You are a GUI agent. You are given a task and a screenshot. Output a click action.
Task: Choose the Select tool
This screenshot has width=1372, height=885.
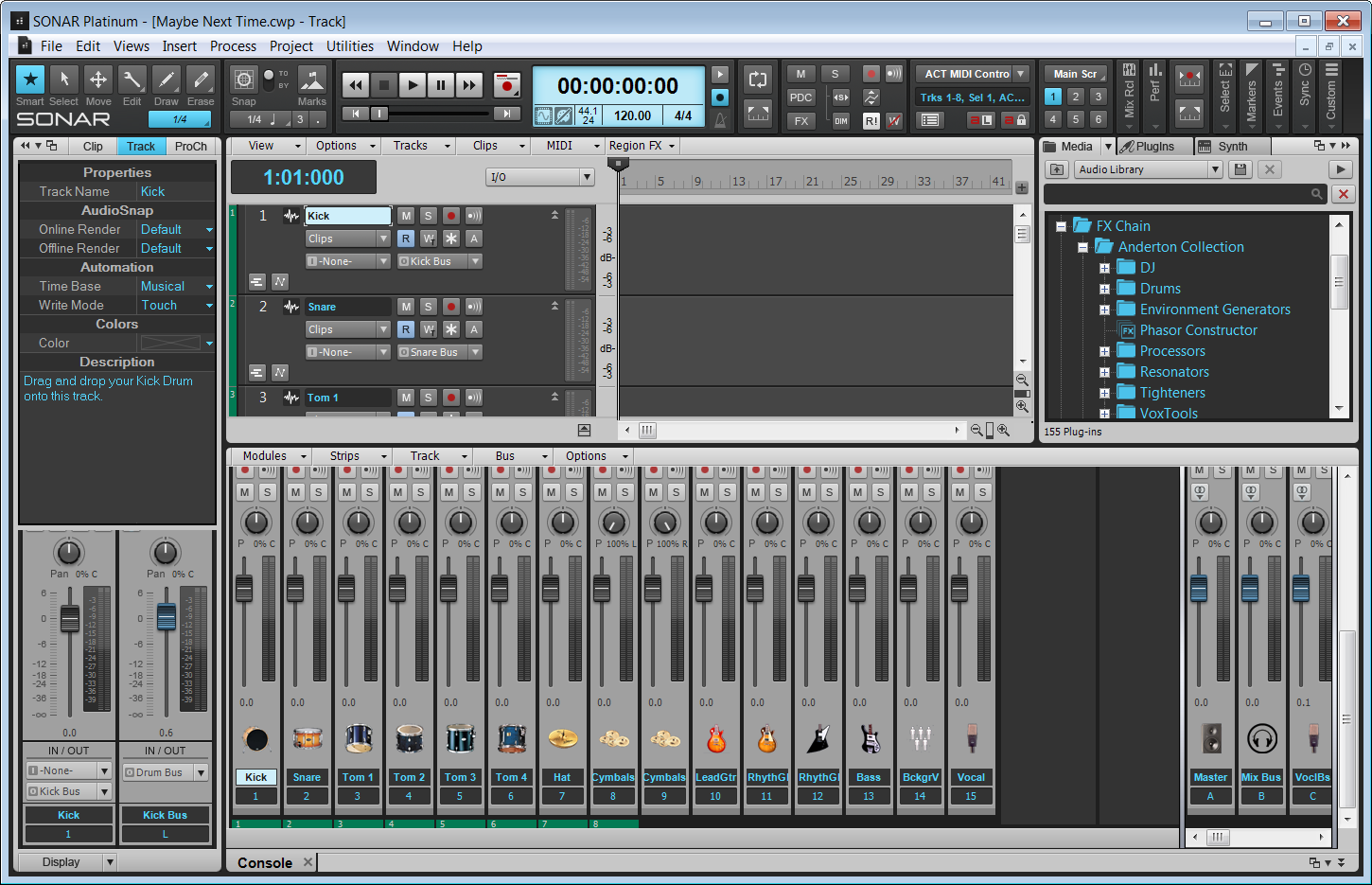[x=64, y=80]
